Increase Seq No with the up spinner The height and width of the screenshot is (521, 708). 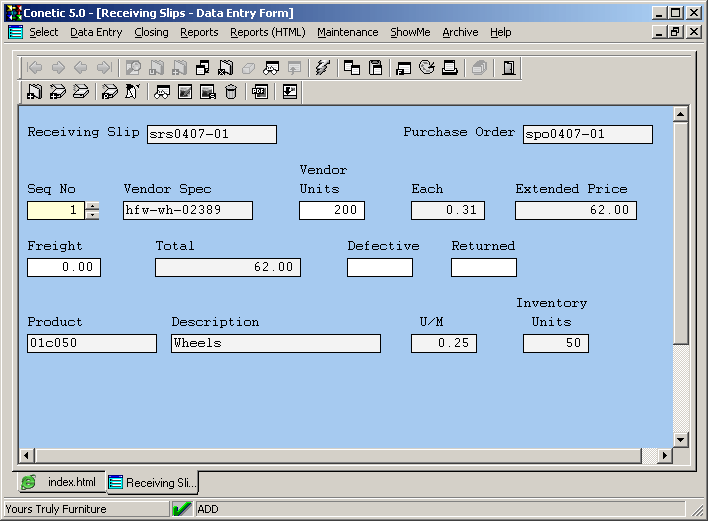click(93, 206)
